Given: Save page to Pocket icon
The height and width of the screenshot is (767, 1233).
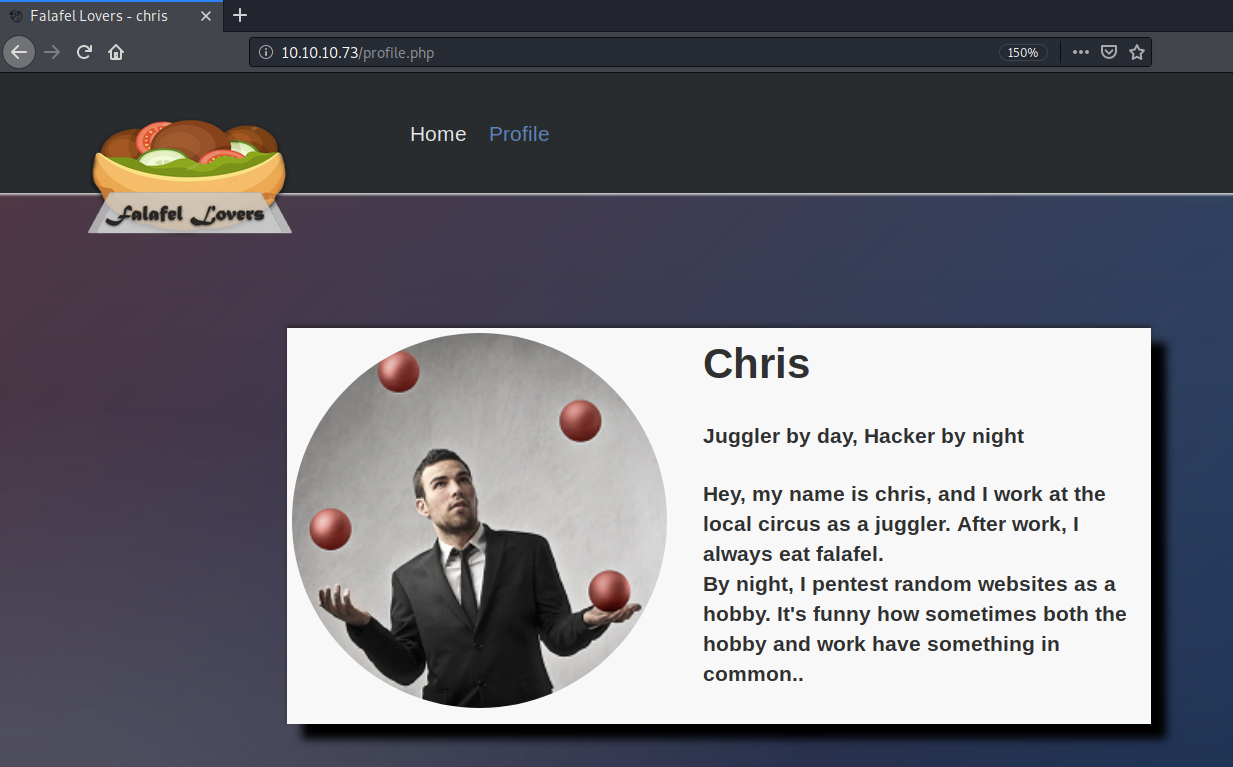Looking at the screenshot, I should click(1109, 52).
